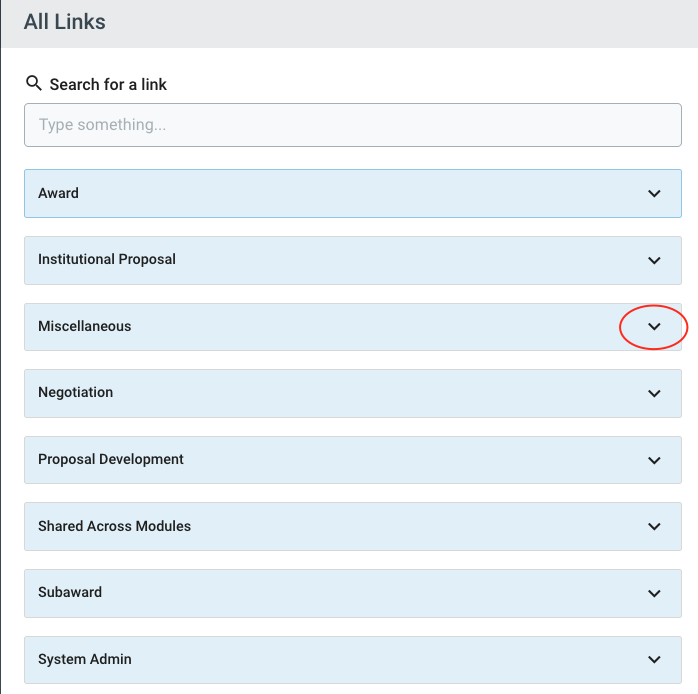Open the Proposal Development section label
The height and width of the screenshot is (694, 698).
point(111,459)
